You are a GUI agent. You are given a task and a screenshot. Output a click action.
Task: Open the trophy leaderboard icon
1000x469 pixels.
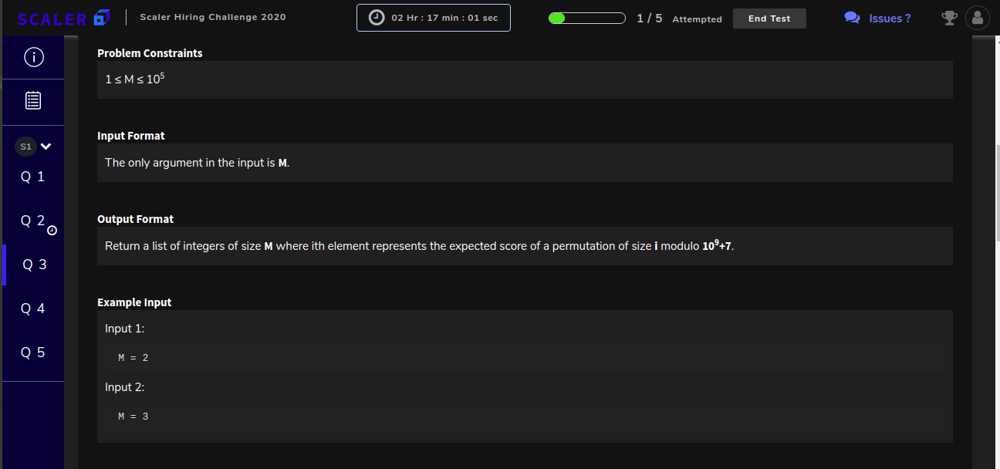[x=950, y=18]
